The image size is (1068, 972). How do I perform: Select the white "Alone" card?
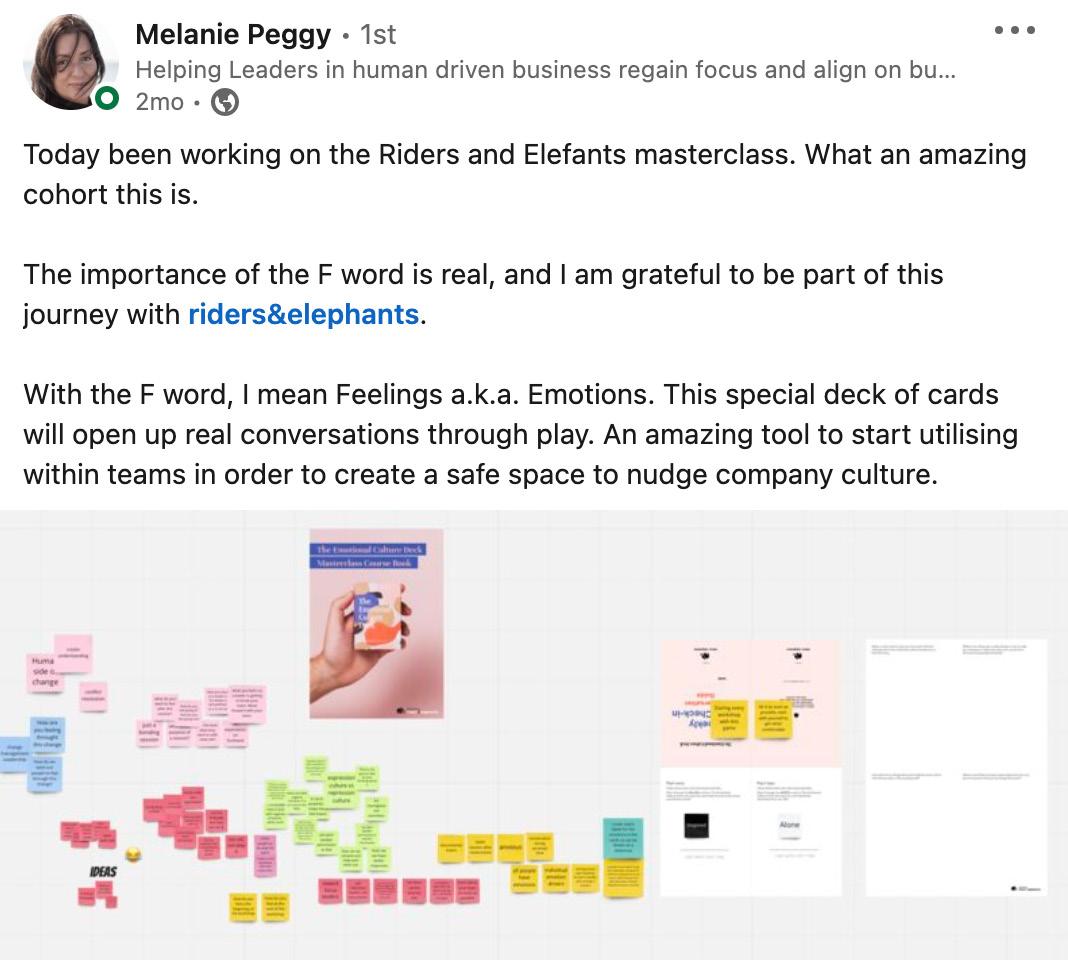790,825
